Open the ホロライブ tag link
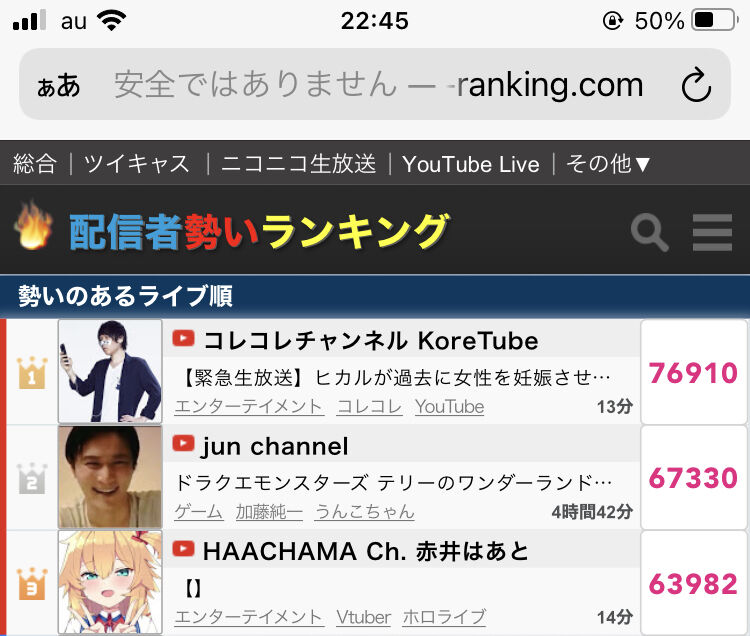Image resolution: width=750 pixels, height=636 pixels. coord(444,617)
